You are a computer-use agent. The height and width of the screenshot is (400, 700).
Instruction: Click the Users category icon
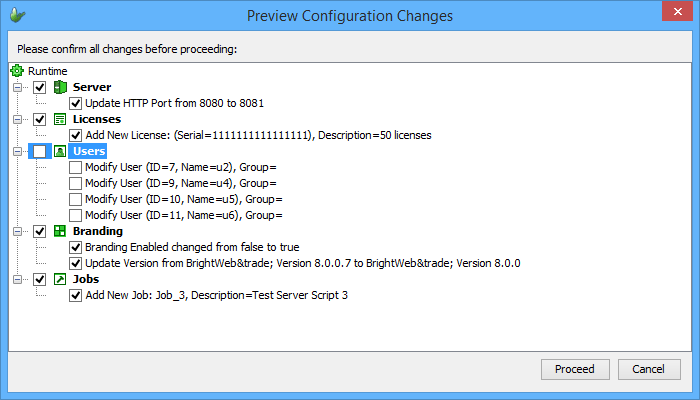(59, 152)
